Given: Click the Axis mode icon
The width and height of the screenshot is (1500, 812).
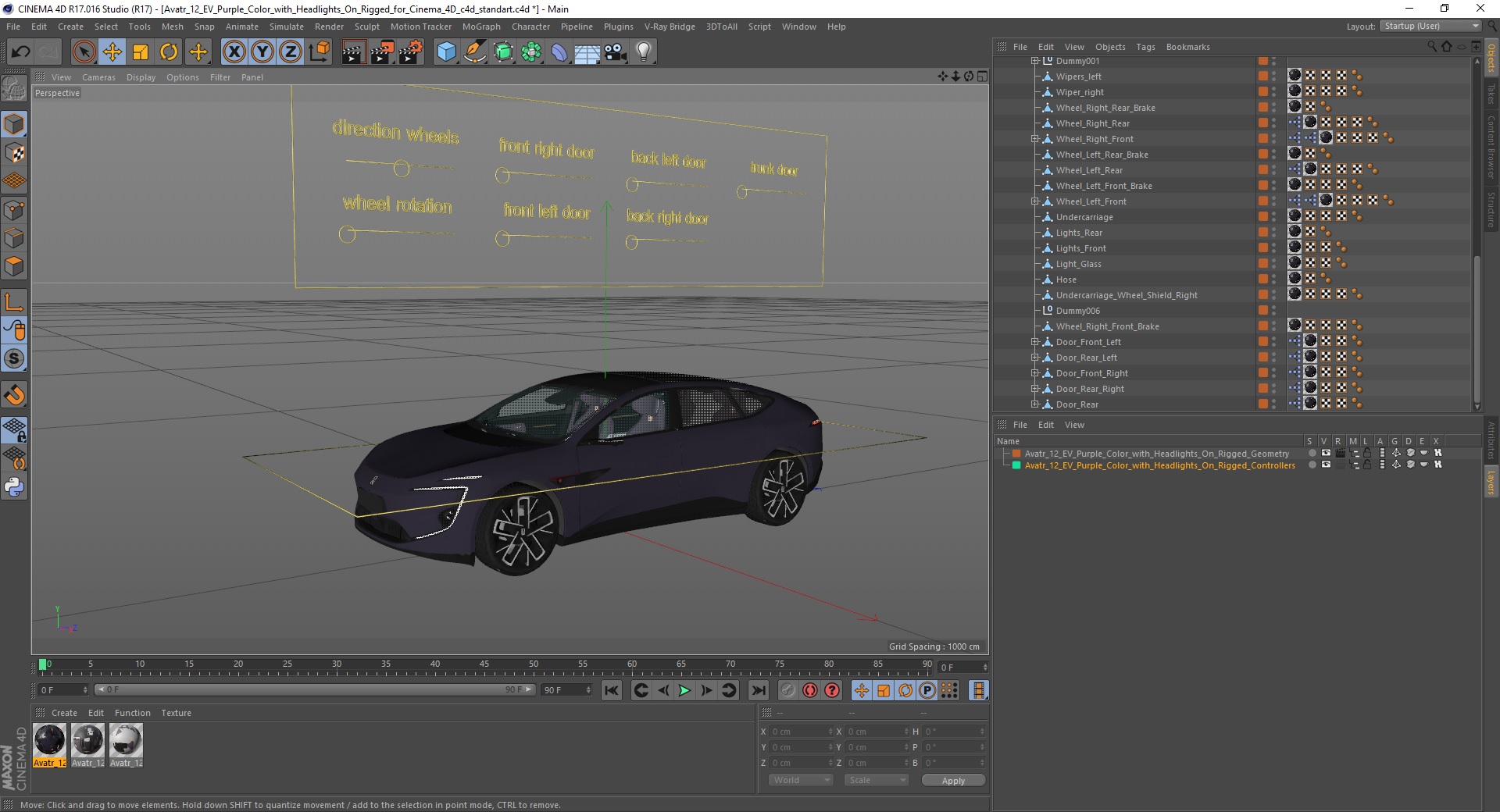Looking at the screenshot, I should (14, 302).
